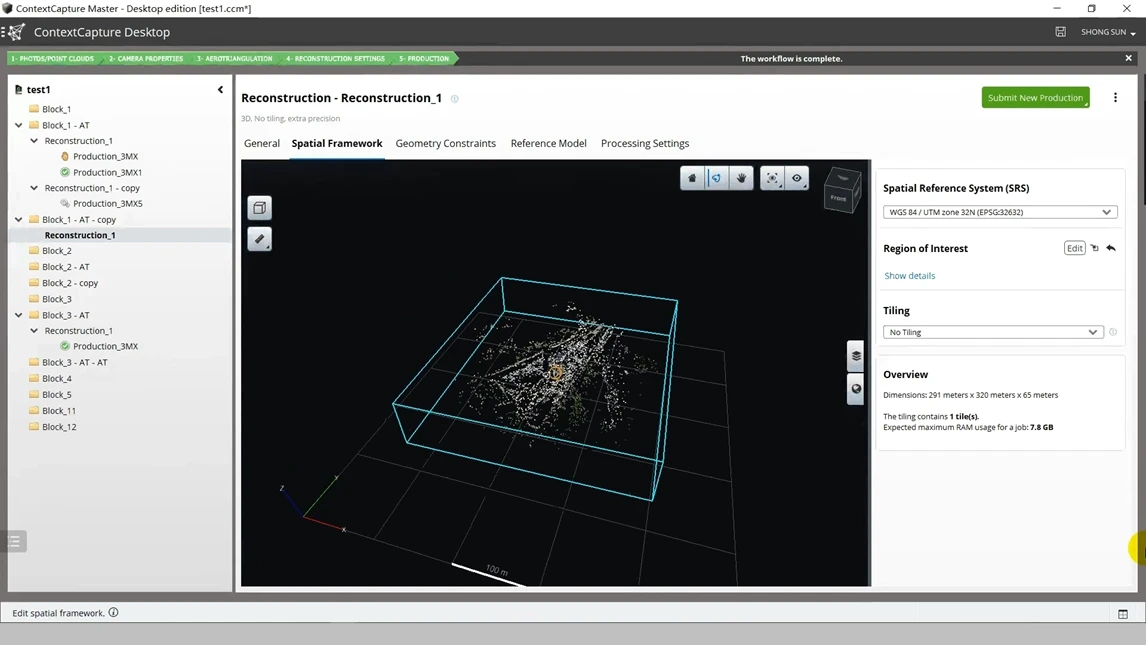Image resolution: width=1146 pixels, height=645 pixels.
Task: Collapse the Block_3 - AT tree node
Action: pyautogui.click(x=19, y=316)
